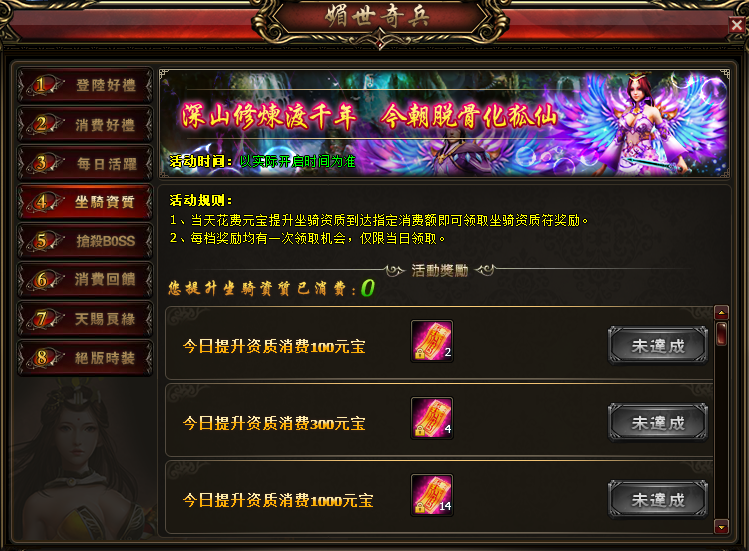Screen dimensions: 749x551
Task: Click the scroll up arrow in reward list
Action: pyautogui.click(x=721, y=313)
